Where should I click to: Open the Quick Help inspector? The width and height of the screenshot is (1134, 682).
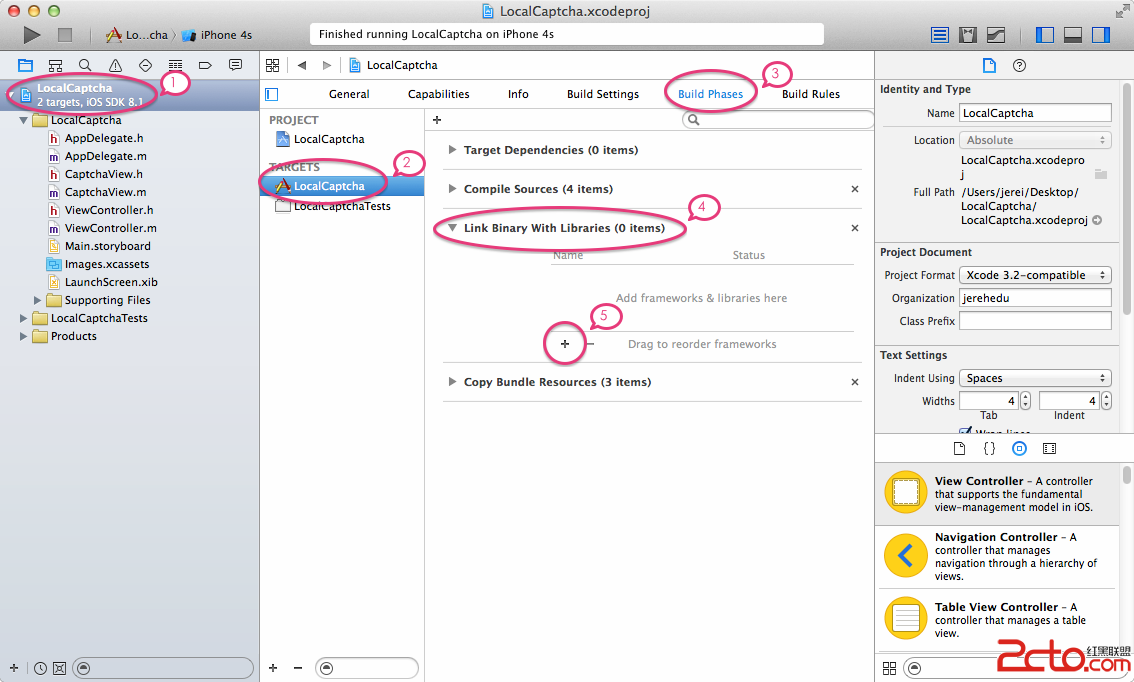1019,66
